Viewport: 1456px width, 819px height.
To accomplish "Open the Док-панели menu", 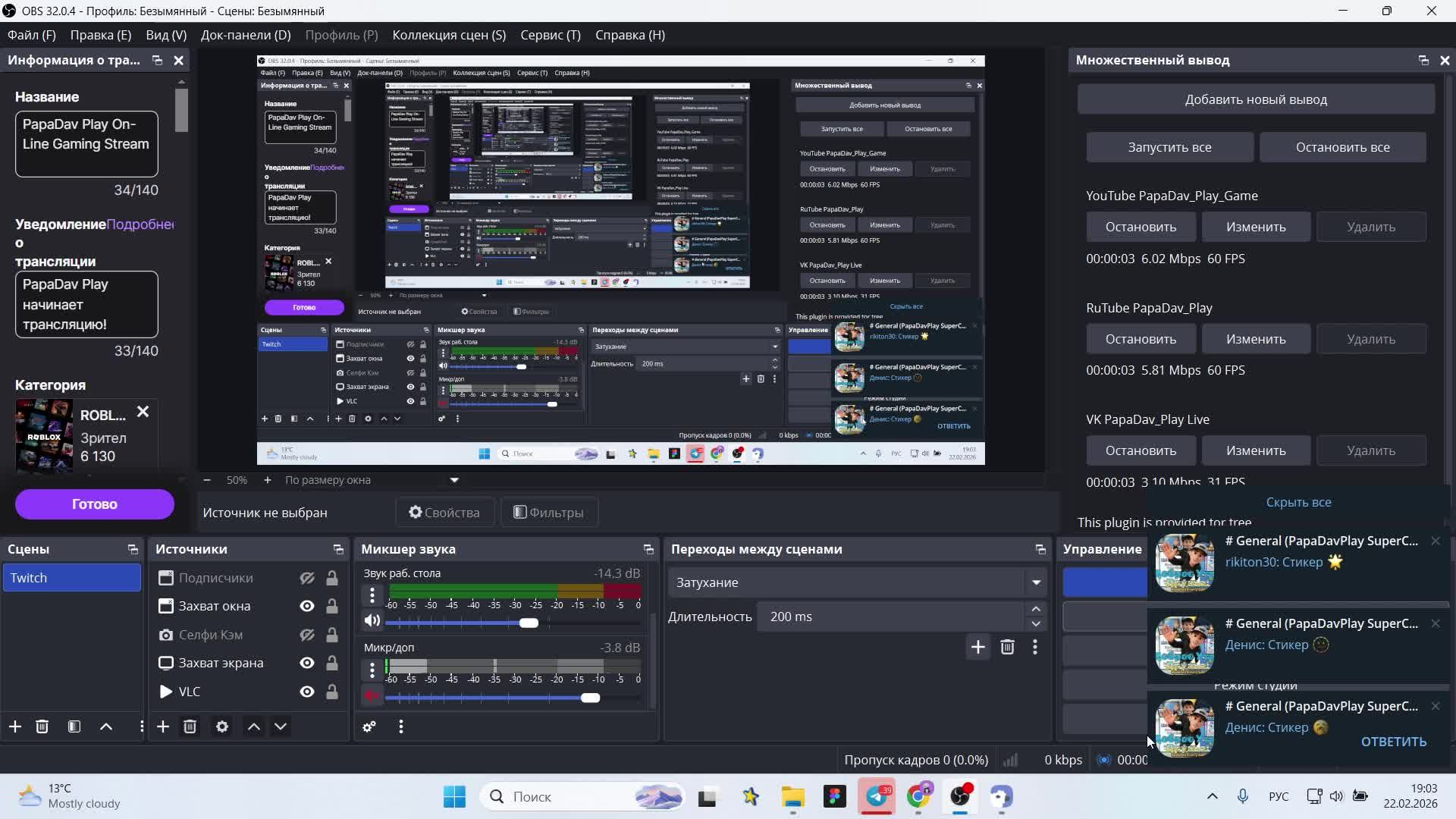I will click(245, 35).
